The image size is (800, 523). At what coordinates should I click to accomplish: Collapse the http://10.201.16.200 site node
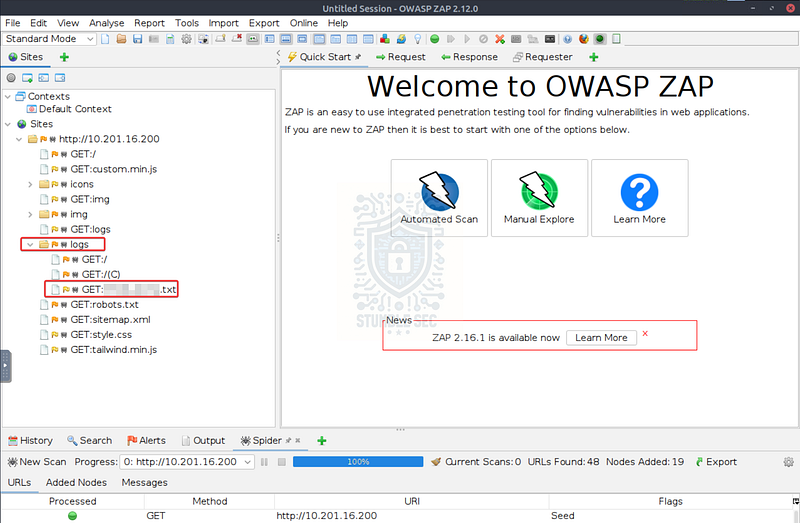[19, 139]
